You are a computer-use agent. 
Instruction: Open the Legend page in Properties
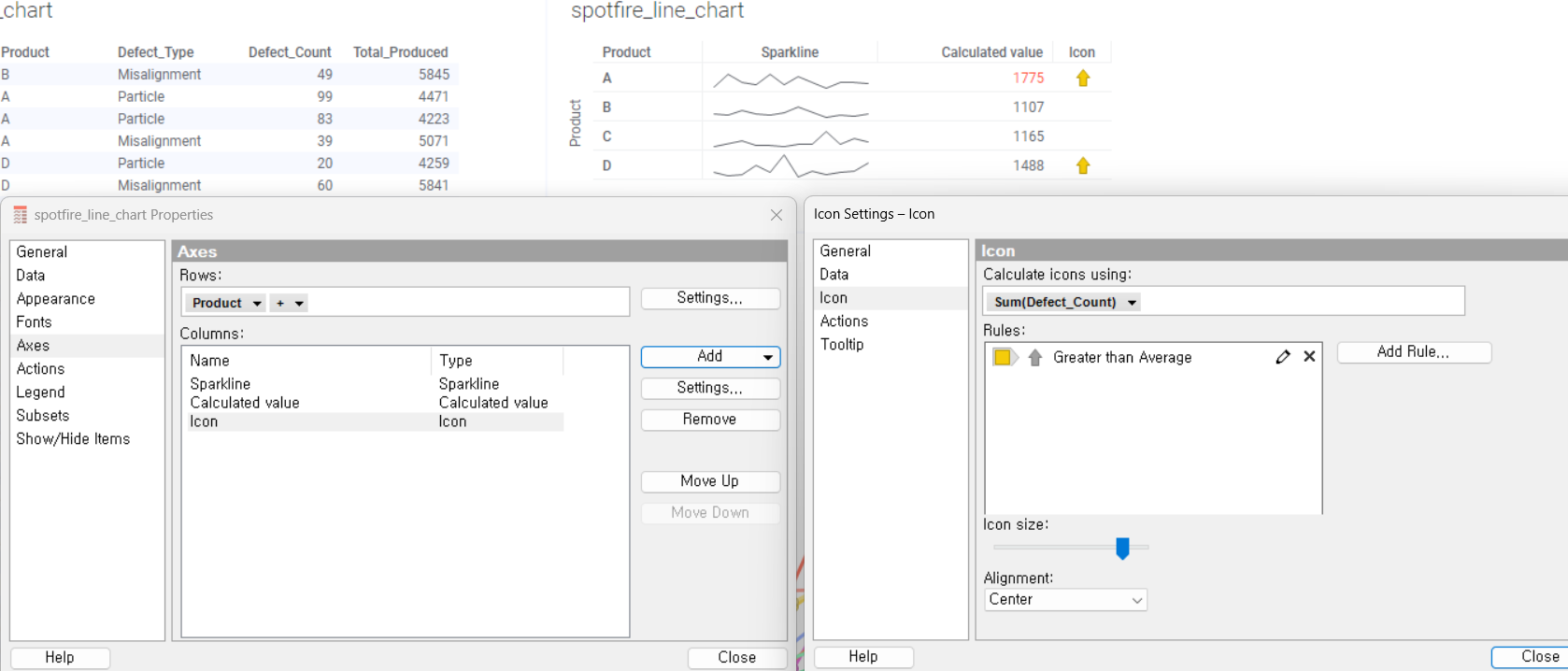pos(41,393)
